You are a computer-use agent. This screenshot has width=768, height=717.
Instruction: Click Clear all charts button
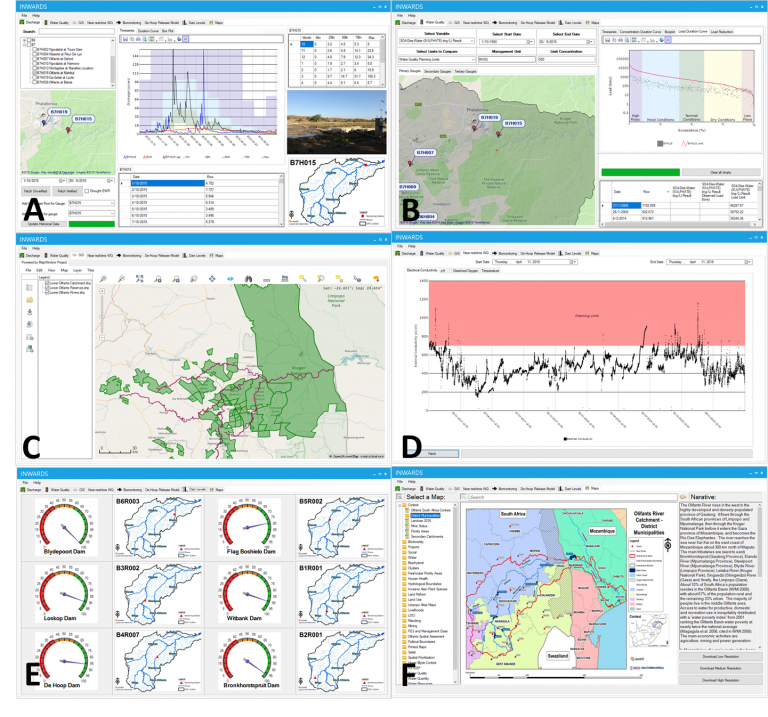click(721, 172)
